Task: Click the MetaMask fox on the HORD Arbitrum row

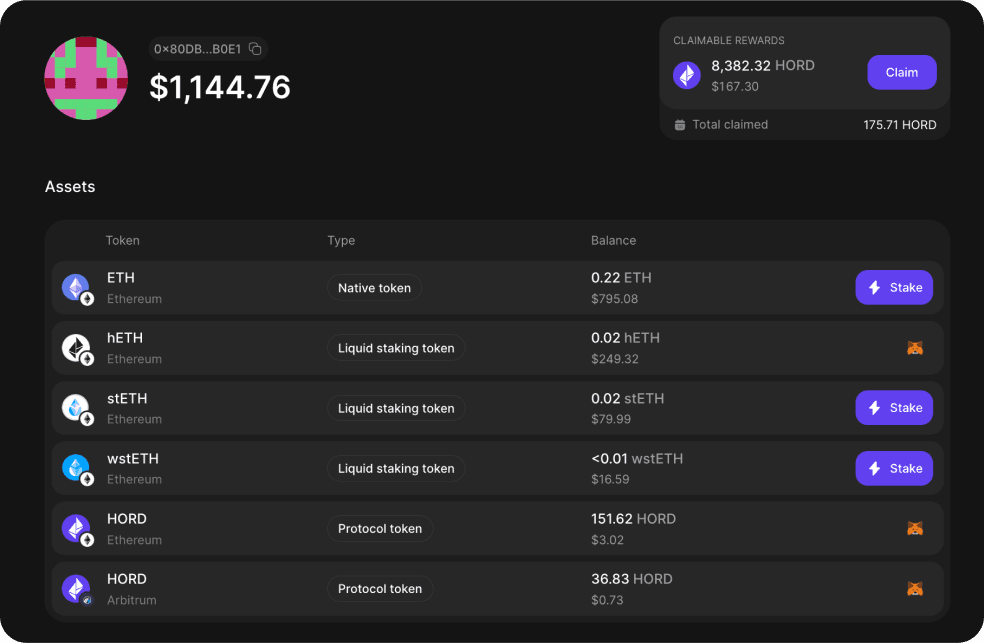Action: (x=914, y=588)
